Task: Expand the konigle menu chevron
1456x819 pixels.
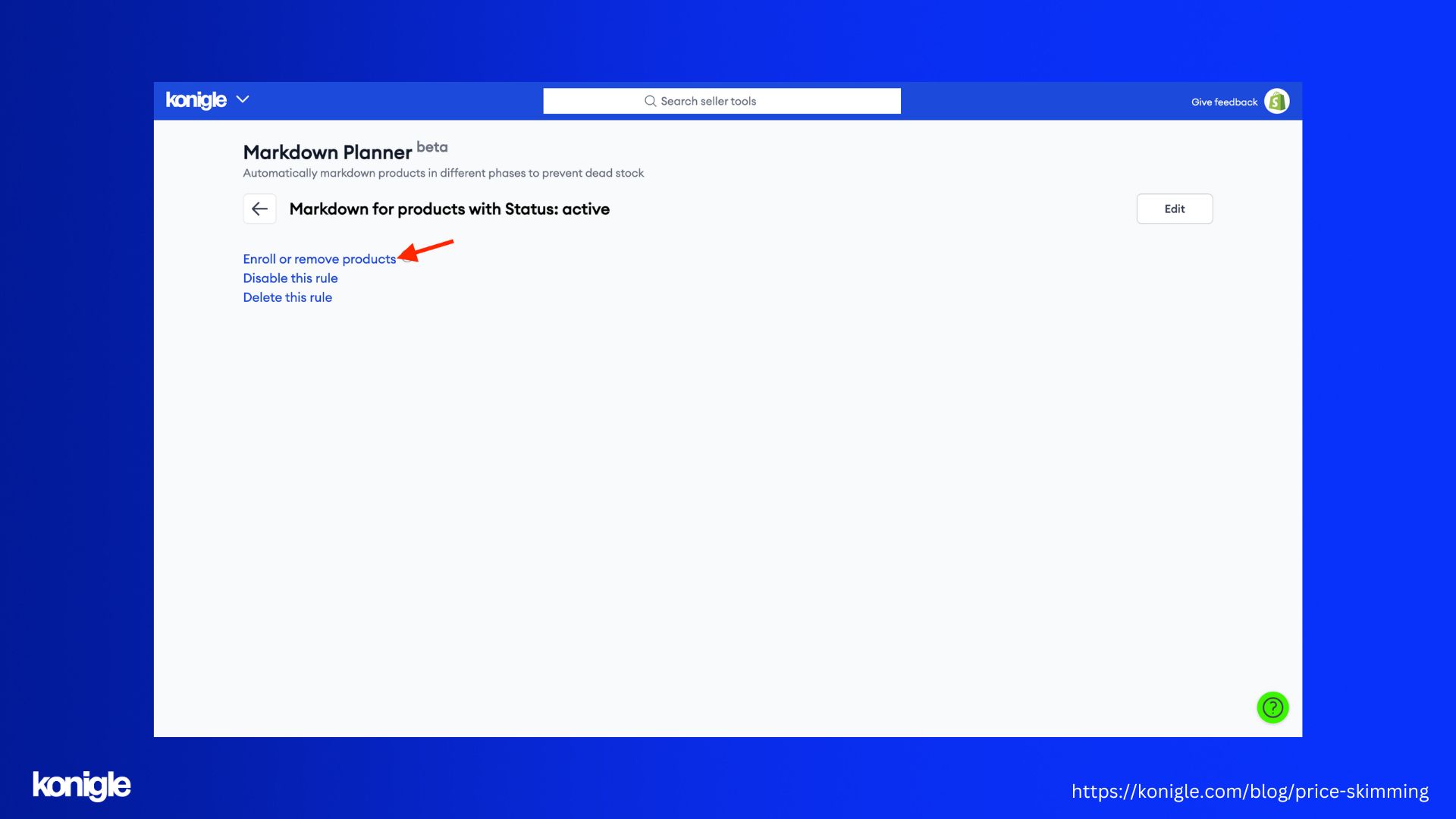Action: point(243,99)
